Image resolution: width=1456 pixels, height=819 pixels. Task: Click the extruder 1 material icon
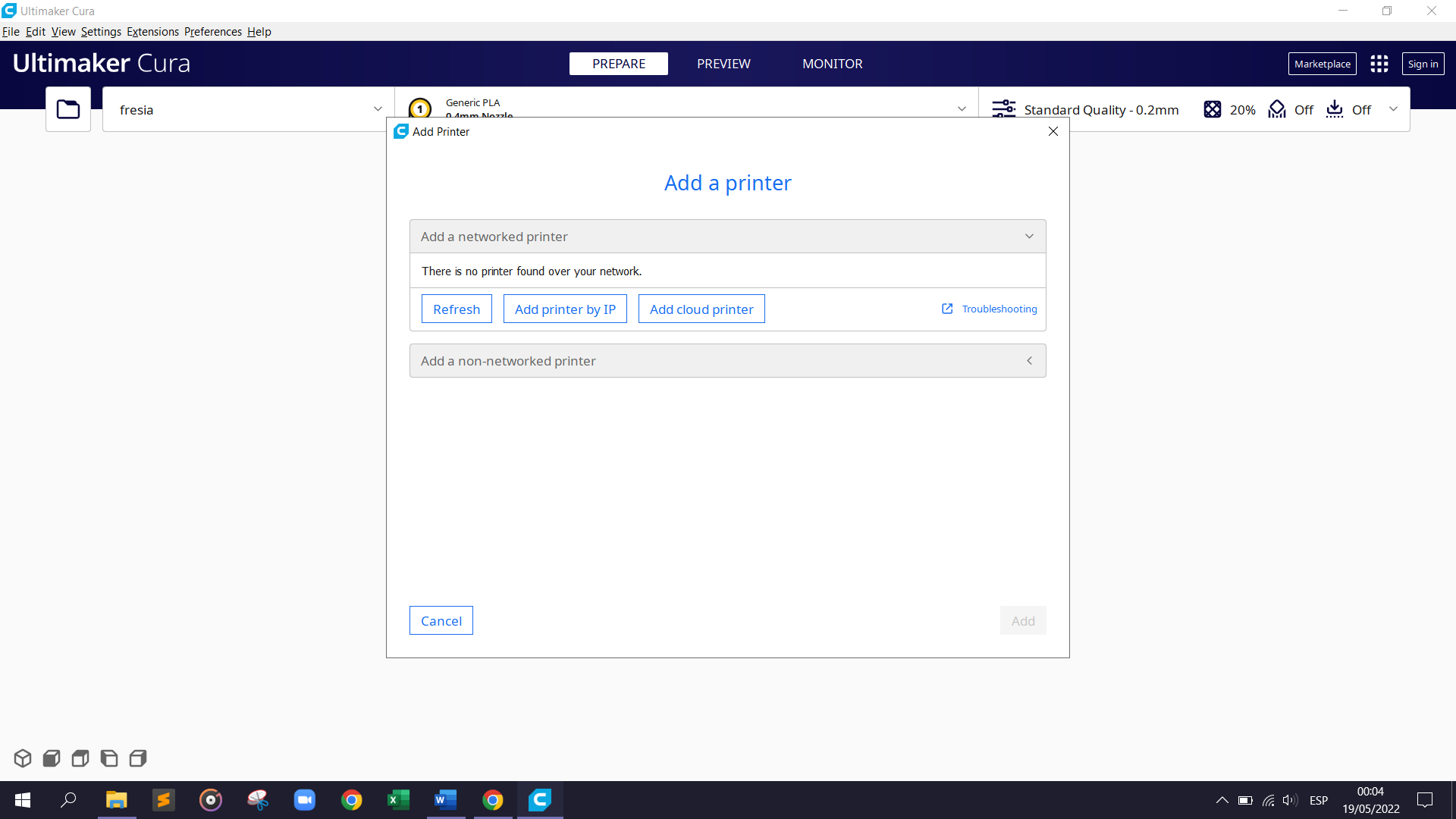[419, 108]
